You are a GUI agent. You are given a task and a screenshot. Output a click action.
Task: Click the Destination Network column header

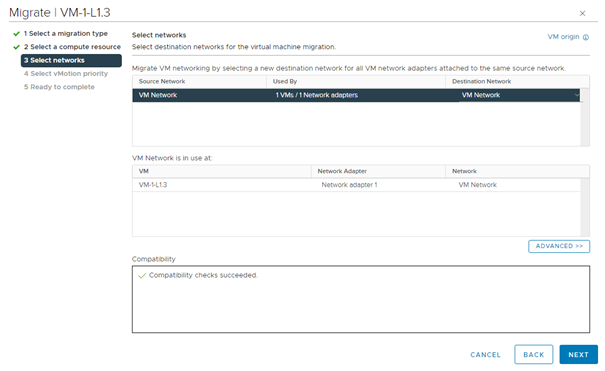click(517, 81)
